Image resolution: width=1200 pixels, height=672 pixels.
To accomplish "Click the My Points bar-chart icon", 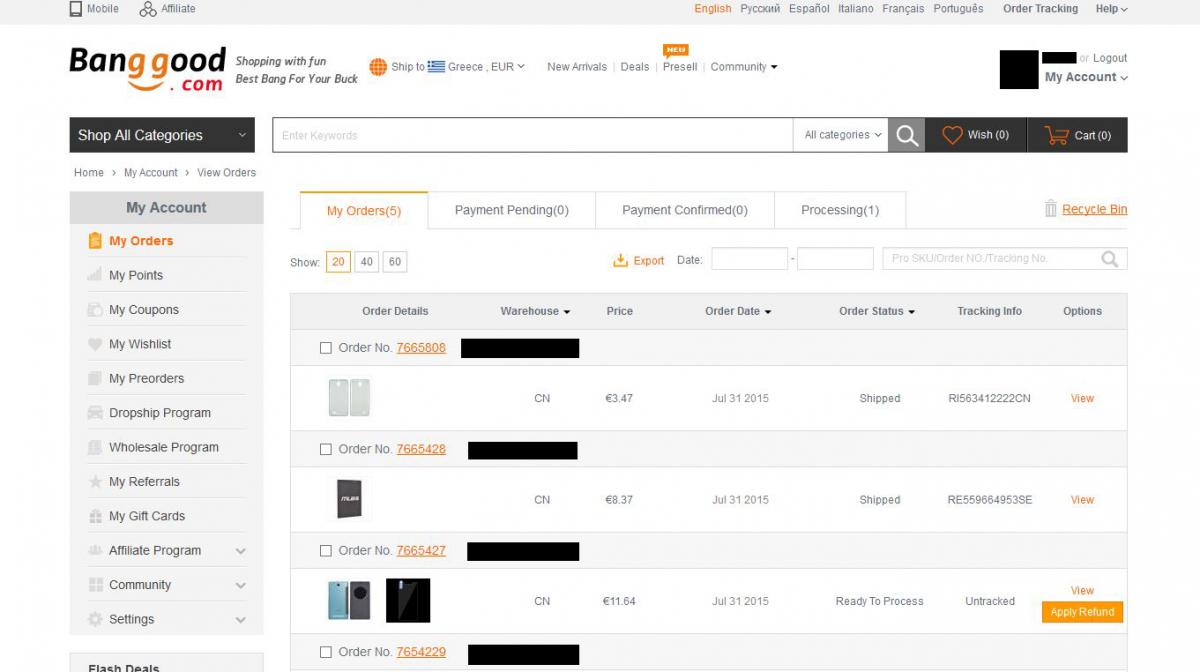I will tap(95, 275).
